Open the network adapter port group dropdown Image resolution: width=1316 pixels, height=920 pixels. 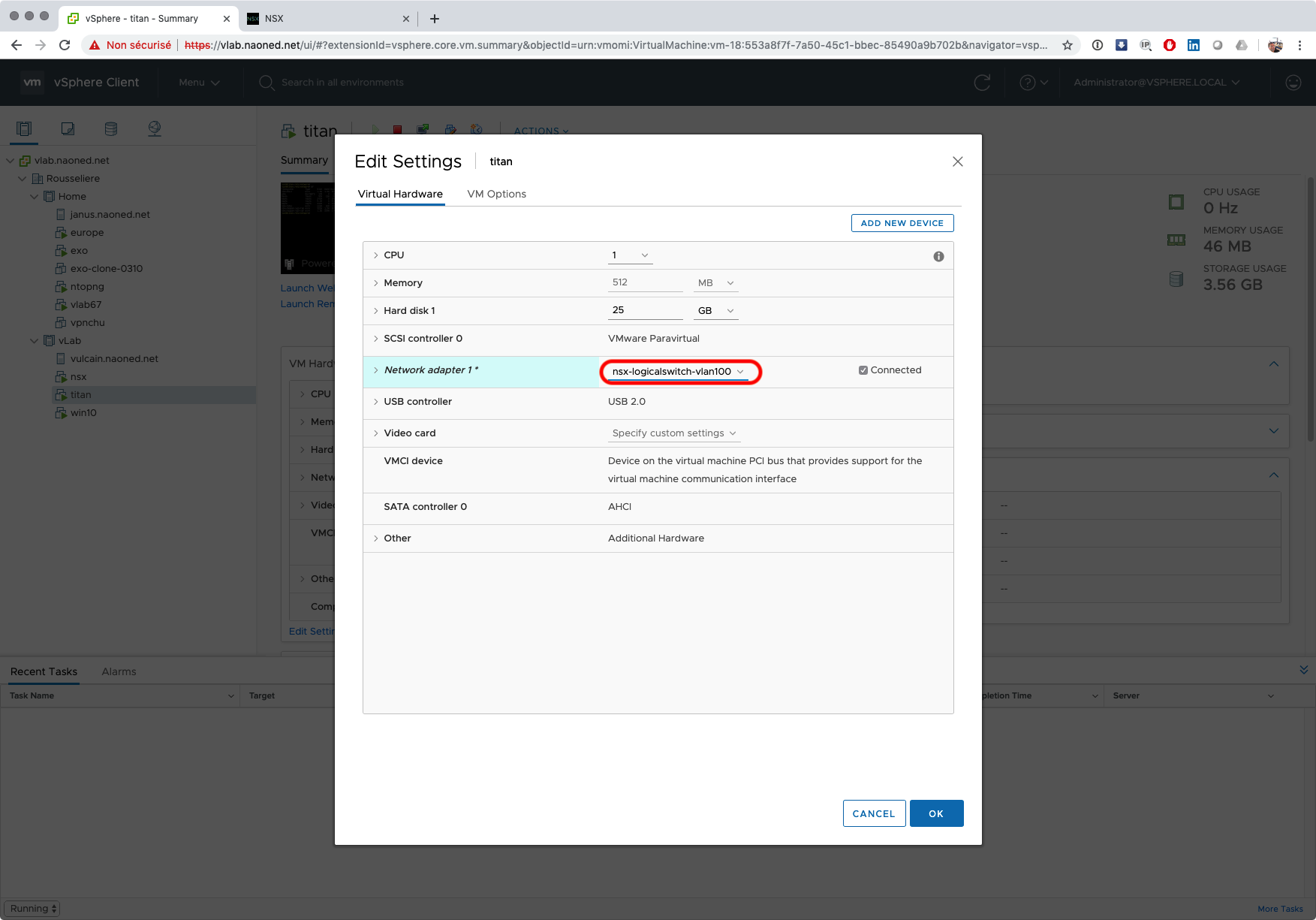tap(678, 372)
